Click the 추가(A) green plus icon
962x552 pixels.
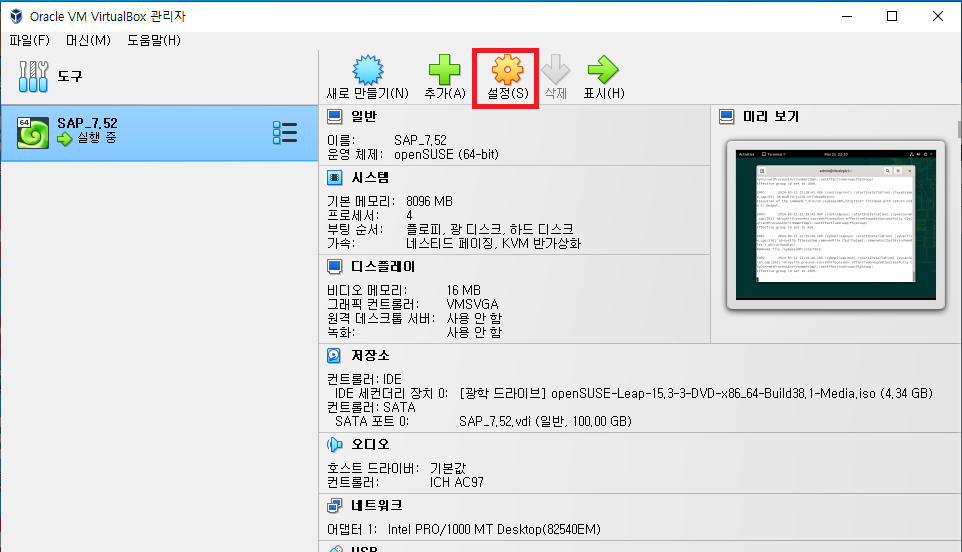(x=444, y=70)
